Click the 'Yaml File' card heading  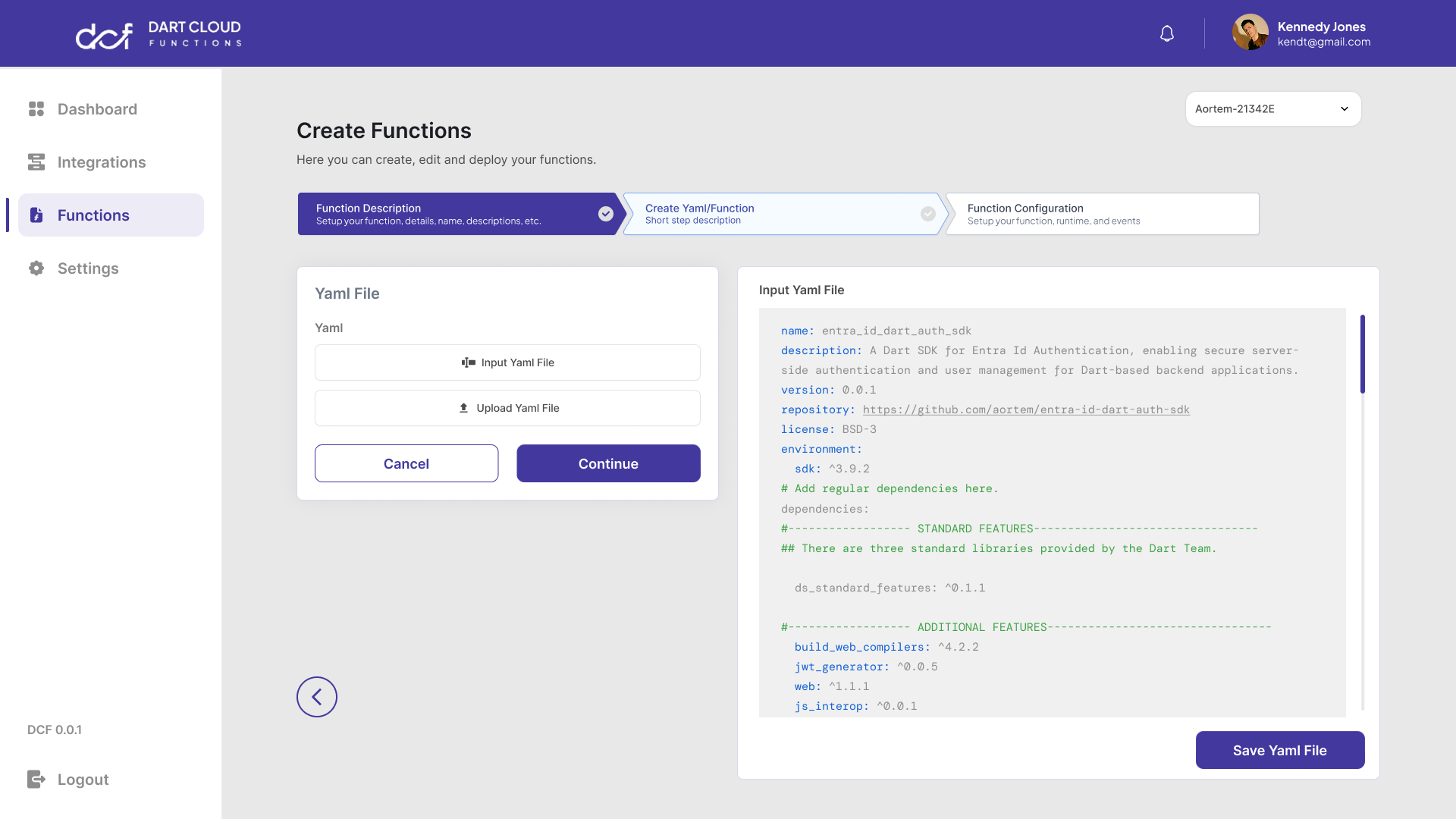point(347,293)
